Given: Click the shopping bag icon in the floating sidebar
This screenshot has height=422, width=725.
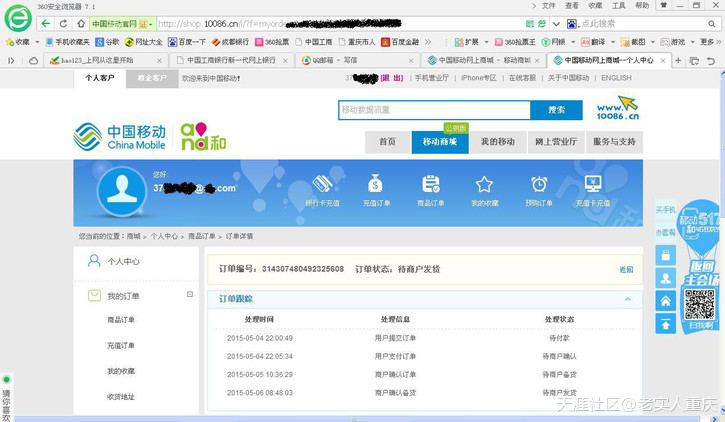Looking at the screenshot, I should pyautogui.click(x=665, y=255).
